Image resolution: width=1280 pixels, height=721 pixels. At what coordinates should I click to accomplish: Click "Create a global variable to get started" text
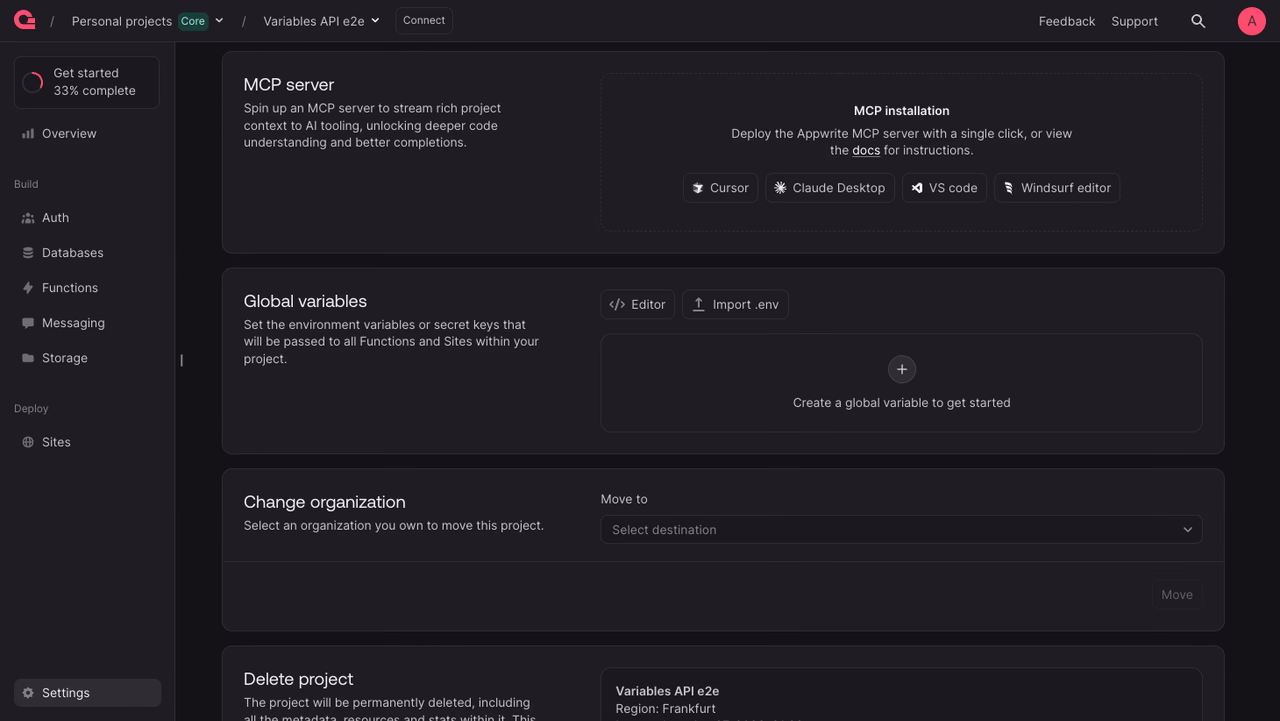[902, 403]
